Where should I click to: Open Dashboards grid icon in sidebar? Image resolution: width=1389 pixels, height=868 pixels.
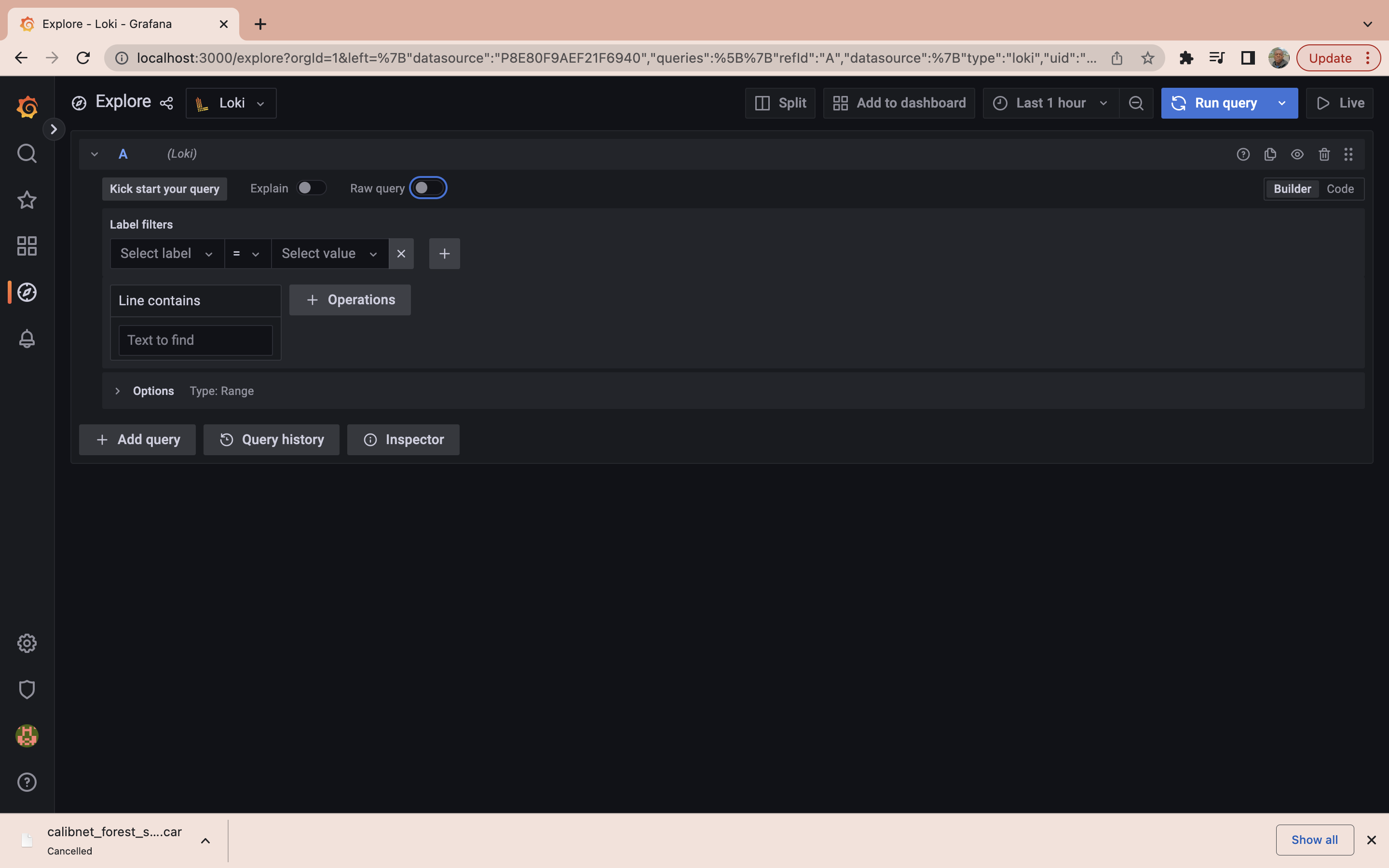[x=27, y=246]
